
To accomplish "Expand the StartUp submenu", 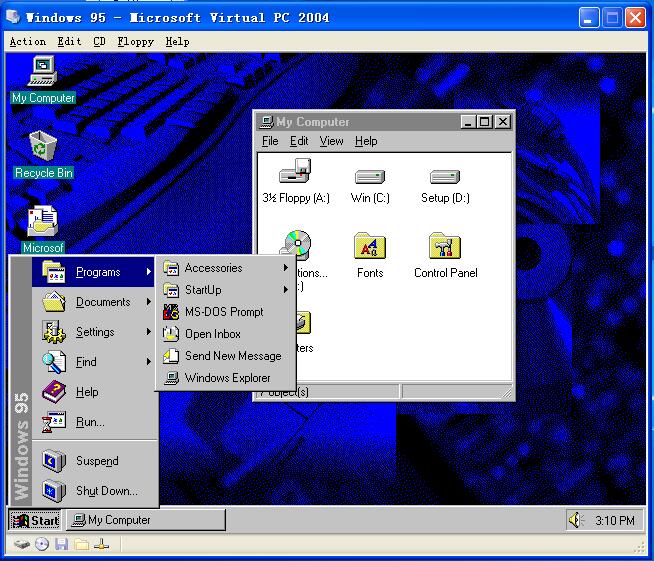I will [x=226, y=290].
